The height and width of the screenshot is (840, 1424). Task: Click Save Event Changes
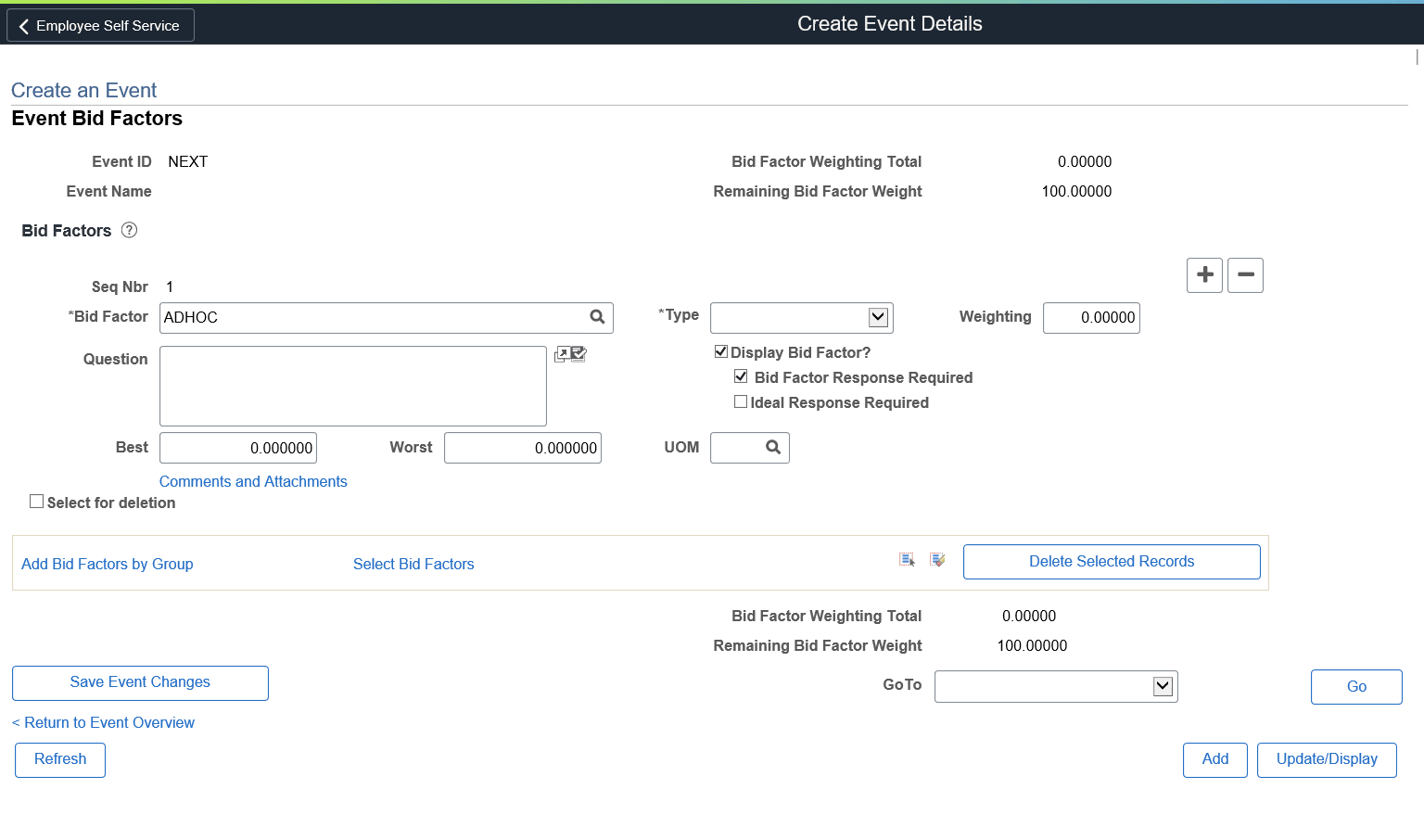pyautogui.click(x=139, y=682)
